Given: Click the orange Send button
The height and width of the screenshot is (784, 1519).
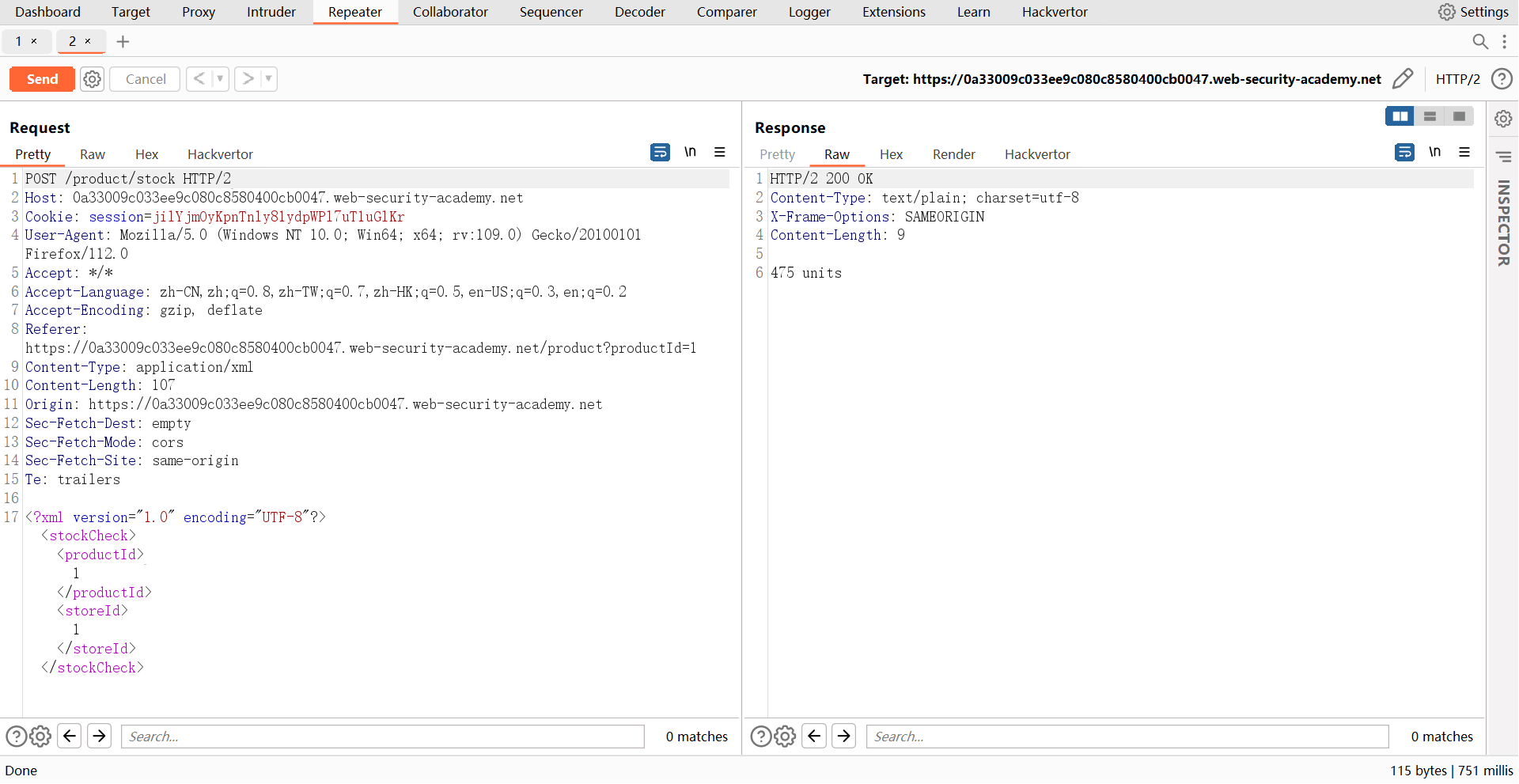Looking at the screenshot, I should [x=42, y=79].
